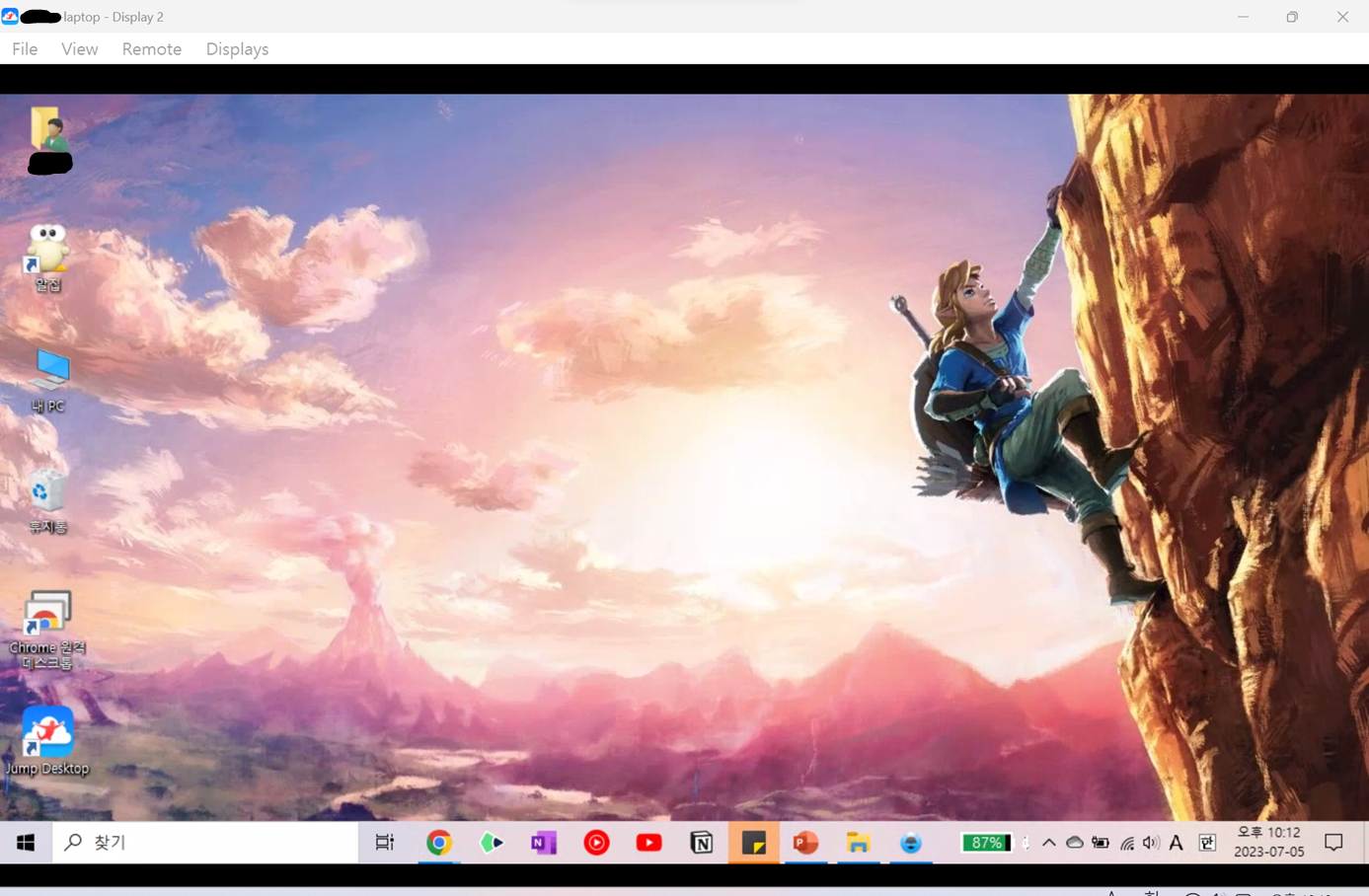This screenshot has height=896, width=1369.
Task: Select the Jump Desktop shortcut icon
Action: [x=47, y=740]
